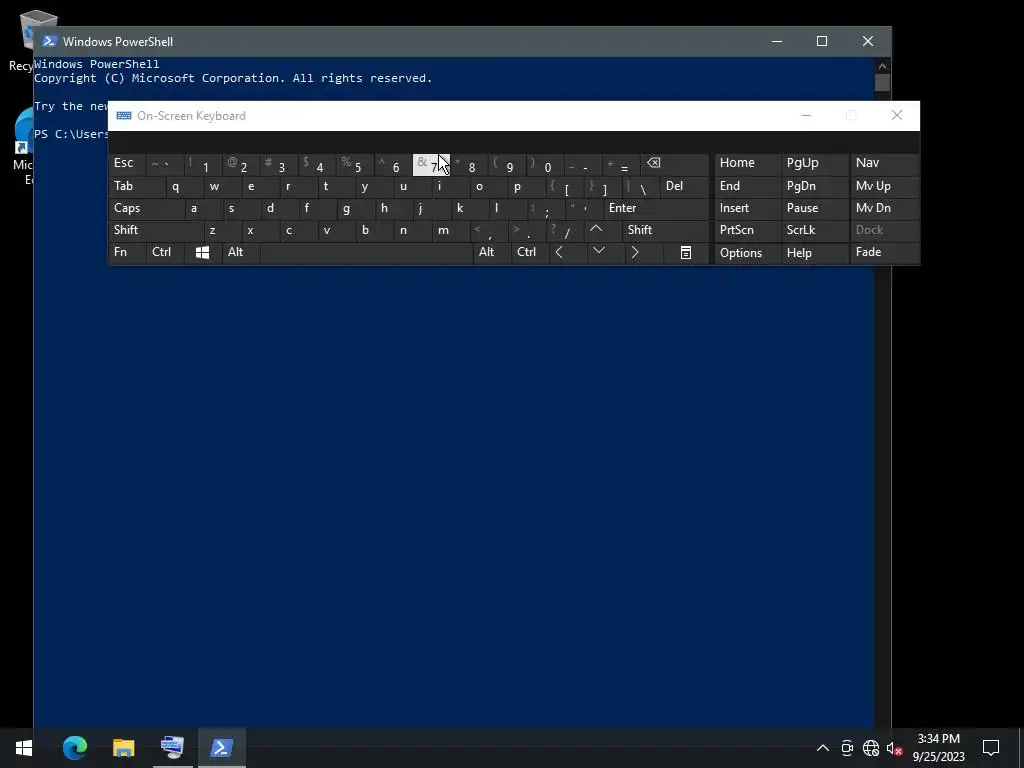Click the muted volume tray icon
Viewport: 1024px width, 768px height.
tap(894, 748)
